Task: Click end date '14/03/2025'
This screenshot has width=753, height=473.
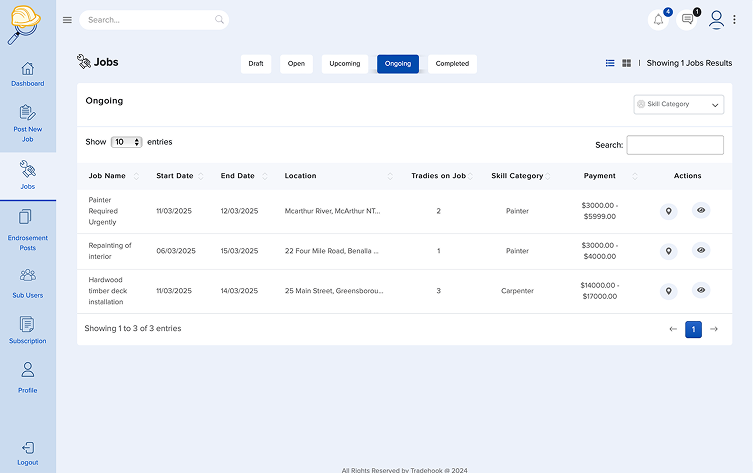Action: [x=239, y=291]
